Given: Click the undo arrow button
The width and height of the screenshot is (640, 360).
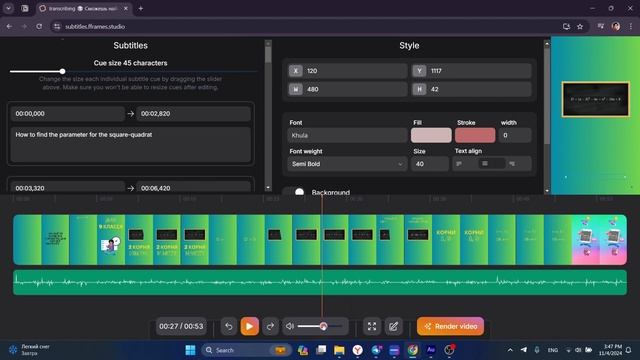Looking at the screenshot, I should [229, 326].
